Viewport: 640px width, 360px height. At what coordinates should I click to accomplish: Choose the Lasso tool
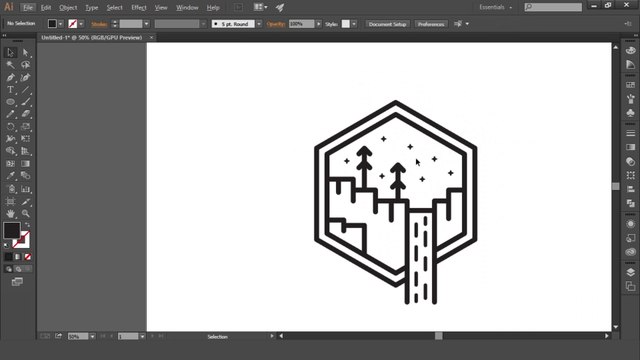point(25,65)
